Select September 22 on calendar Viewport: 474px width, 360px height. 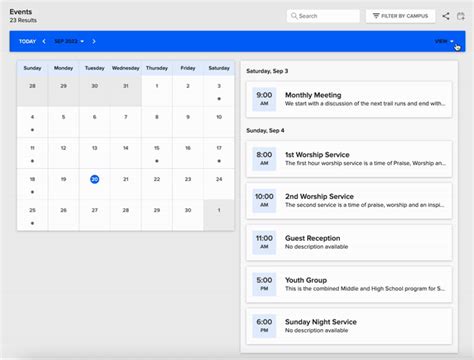coord(157,184)
